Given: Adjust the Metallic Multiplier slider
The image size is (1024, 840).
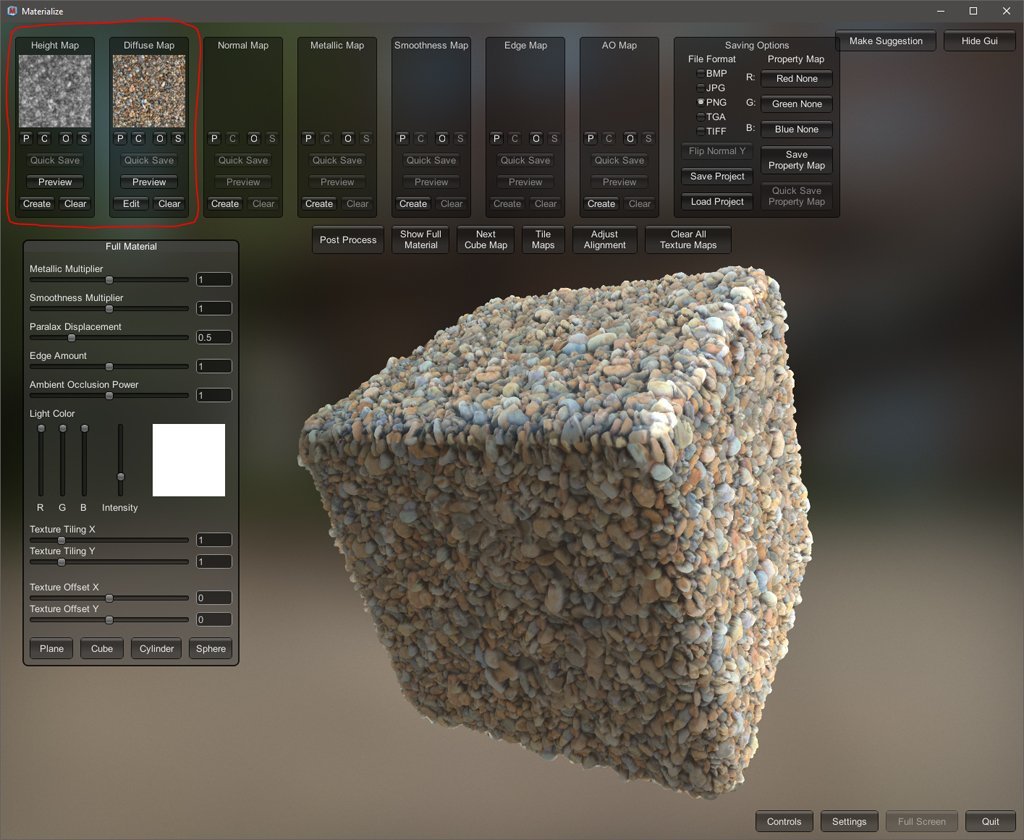Looking at the screenshot, I should 110,280.
